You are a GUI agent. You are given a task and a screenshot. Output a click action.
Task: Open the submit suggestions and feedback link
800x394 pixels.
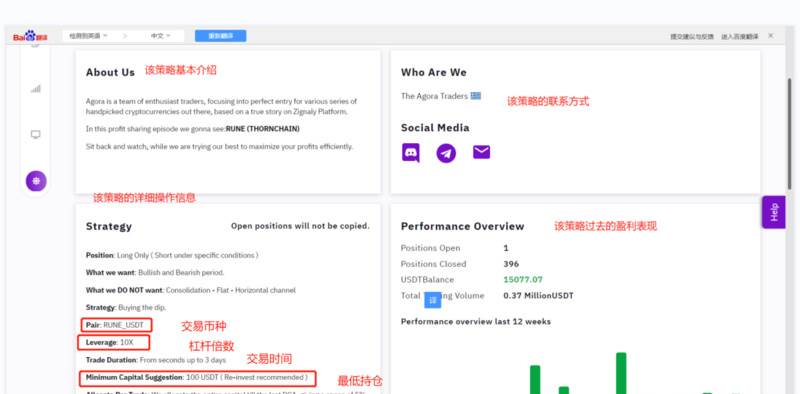[692, 36]
